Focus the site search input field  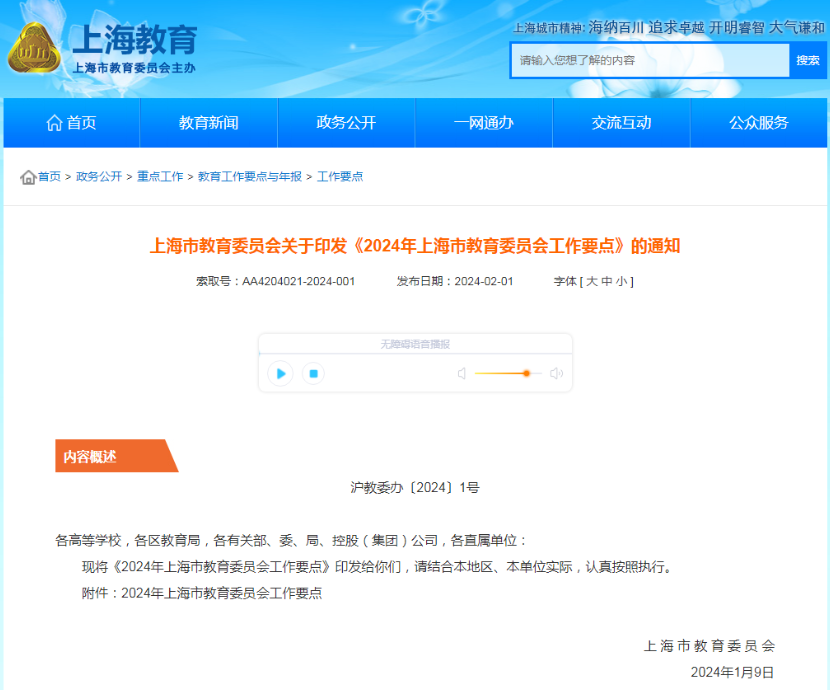650,60
